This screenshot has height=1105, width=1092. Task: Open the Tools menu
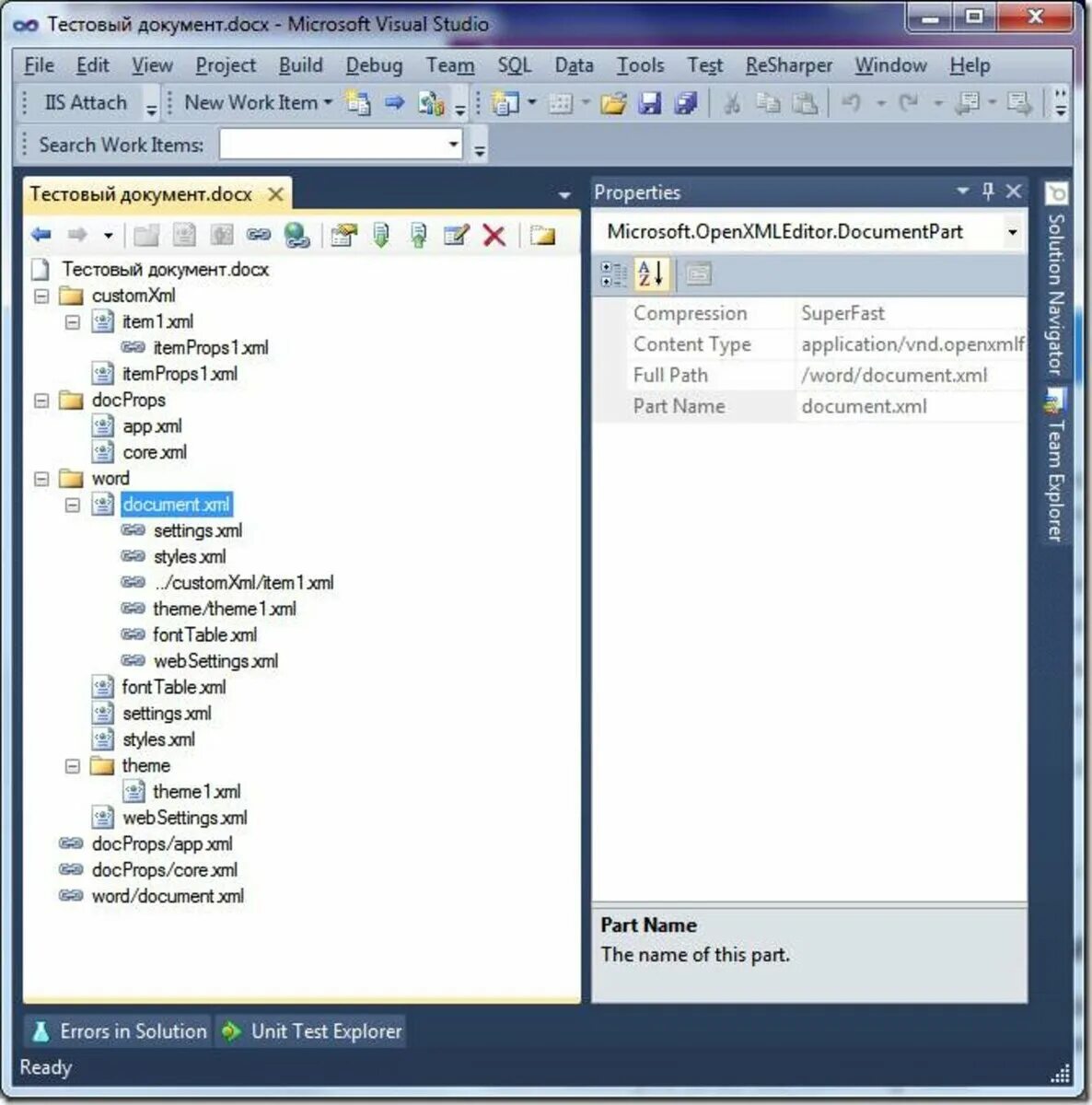tap(640, 65)
